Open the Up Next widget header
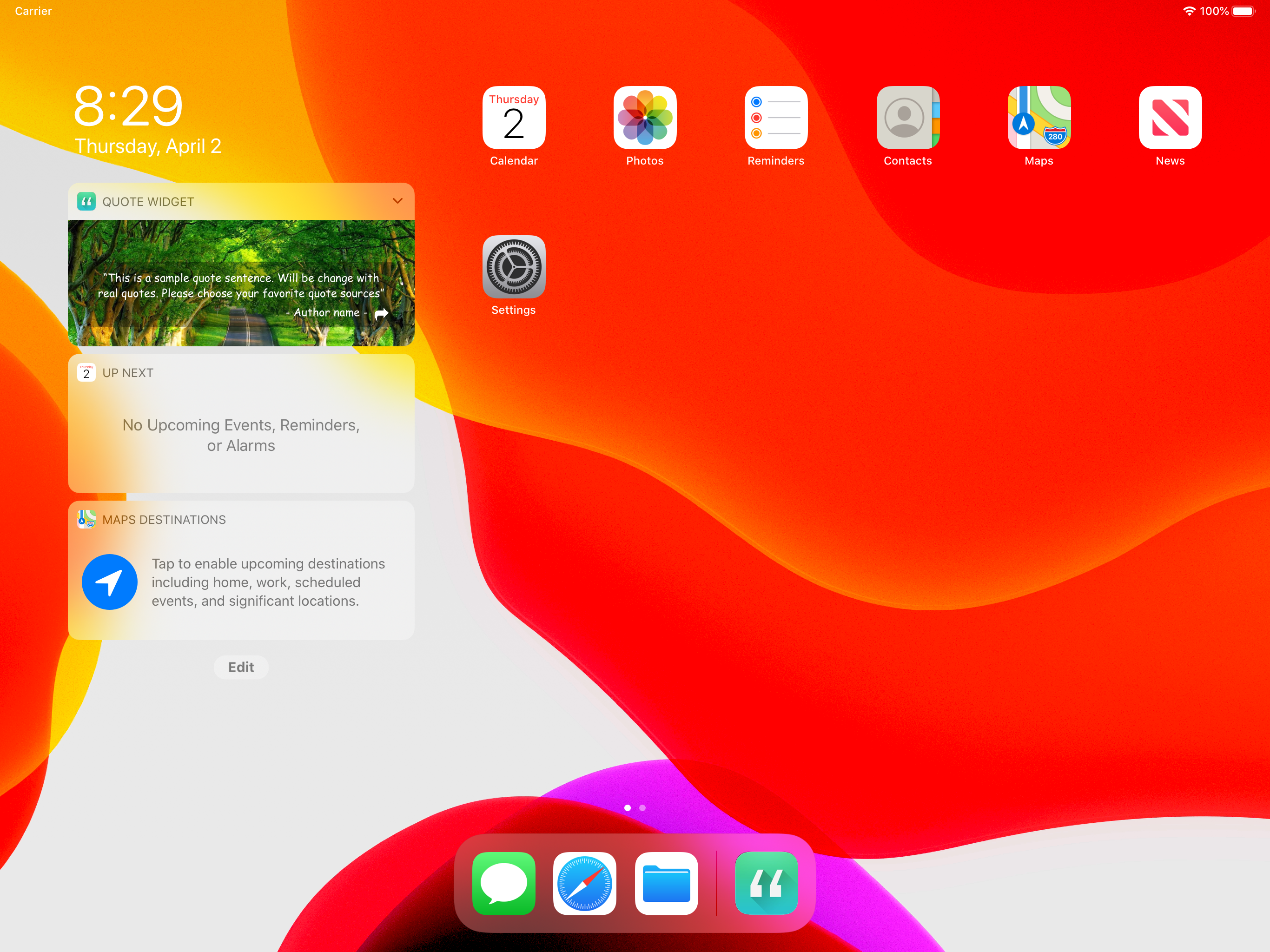This screenshot has height=952, width=1270. [127, 373]
